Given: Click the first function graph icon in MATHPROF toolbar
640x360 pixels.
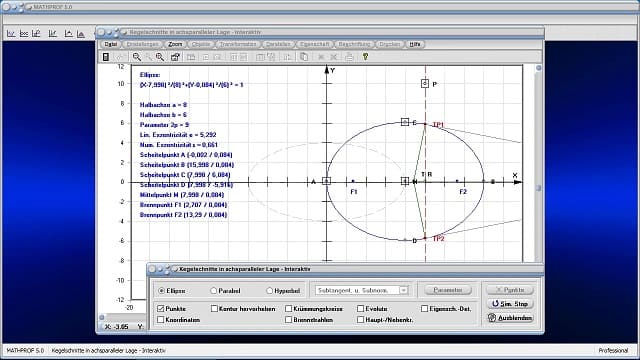Looking at the screenshot, I should point(11,34).
